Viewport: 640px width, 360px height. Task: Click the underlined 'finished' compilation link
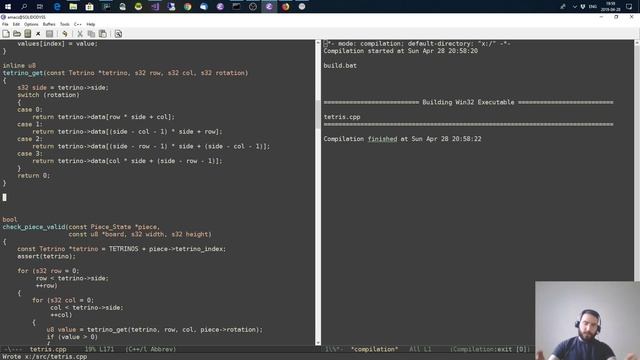tap(382, 139)
